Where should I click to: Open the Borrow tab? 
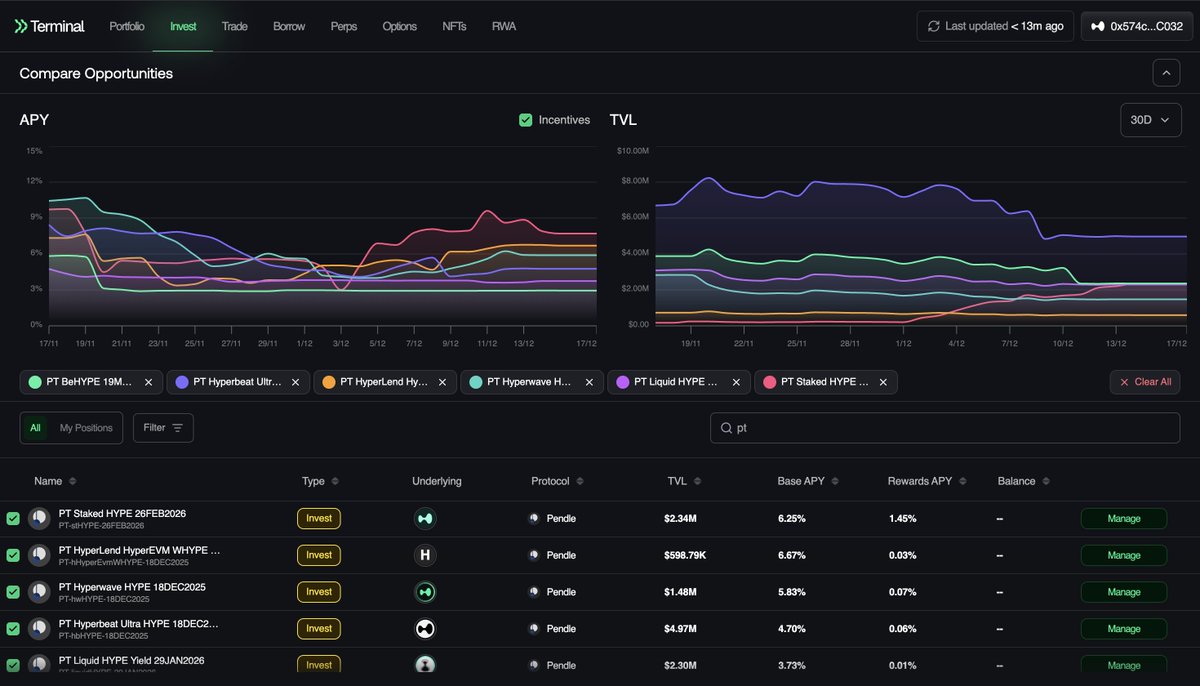pos(289,27)
